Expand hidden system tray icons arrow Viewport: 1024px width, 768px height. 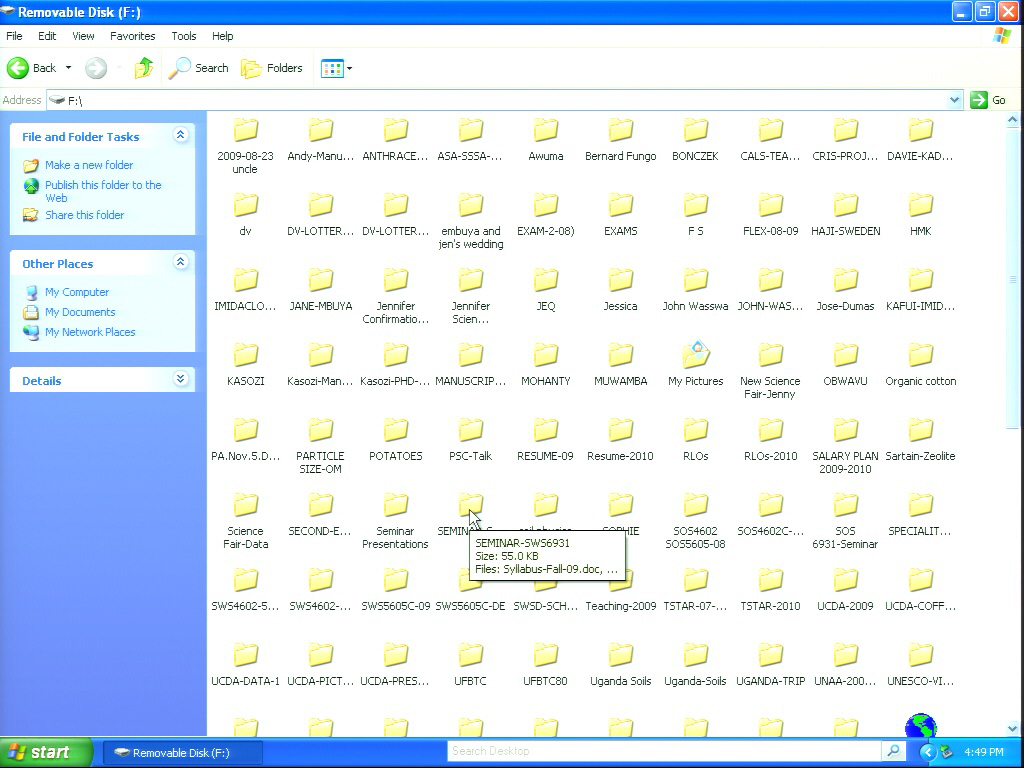coord(927,752)
